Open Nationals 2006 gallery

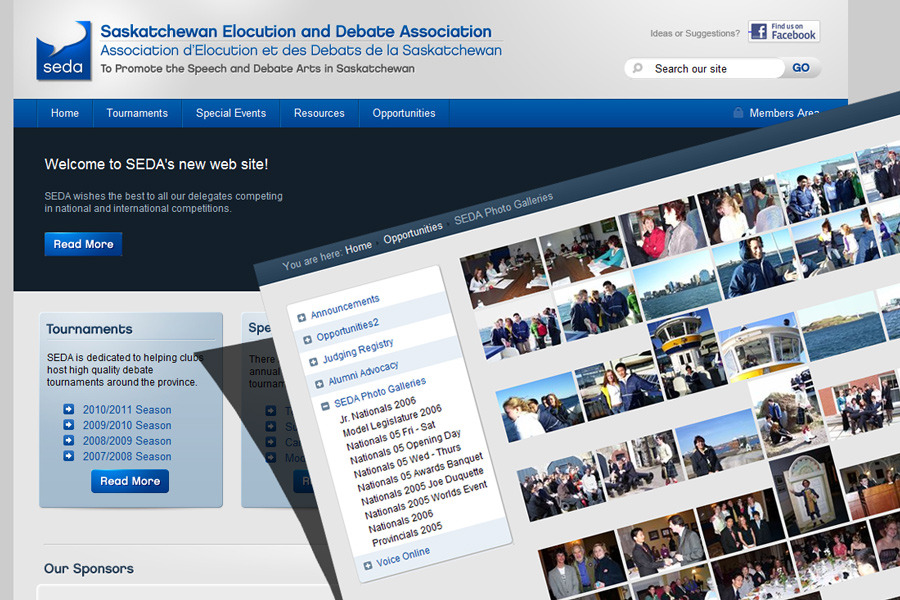[x=401, y=521]
